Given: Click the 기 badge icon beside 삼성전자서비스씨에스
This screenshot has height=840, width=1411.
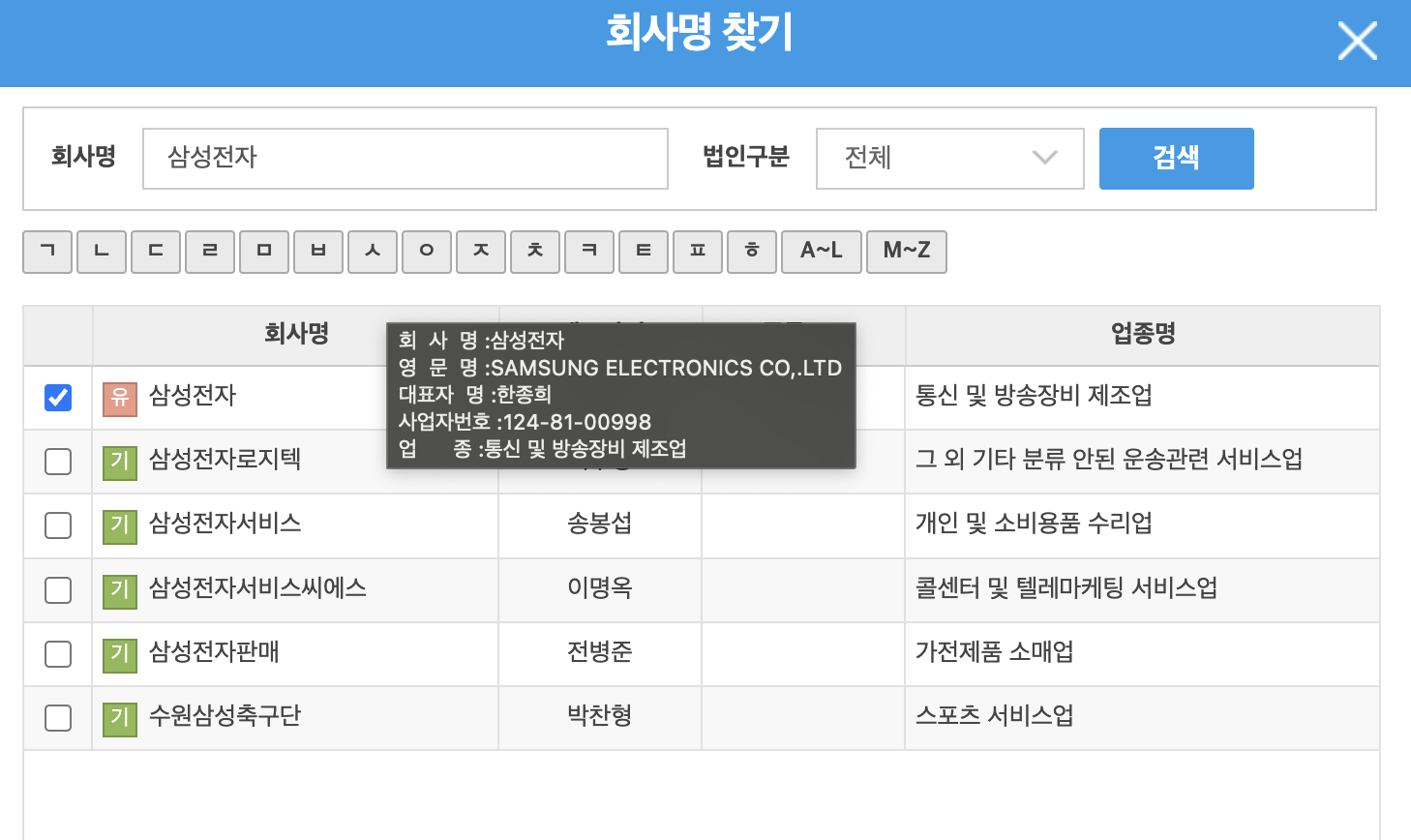Looking at the screenshot, I should [120, 590].
